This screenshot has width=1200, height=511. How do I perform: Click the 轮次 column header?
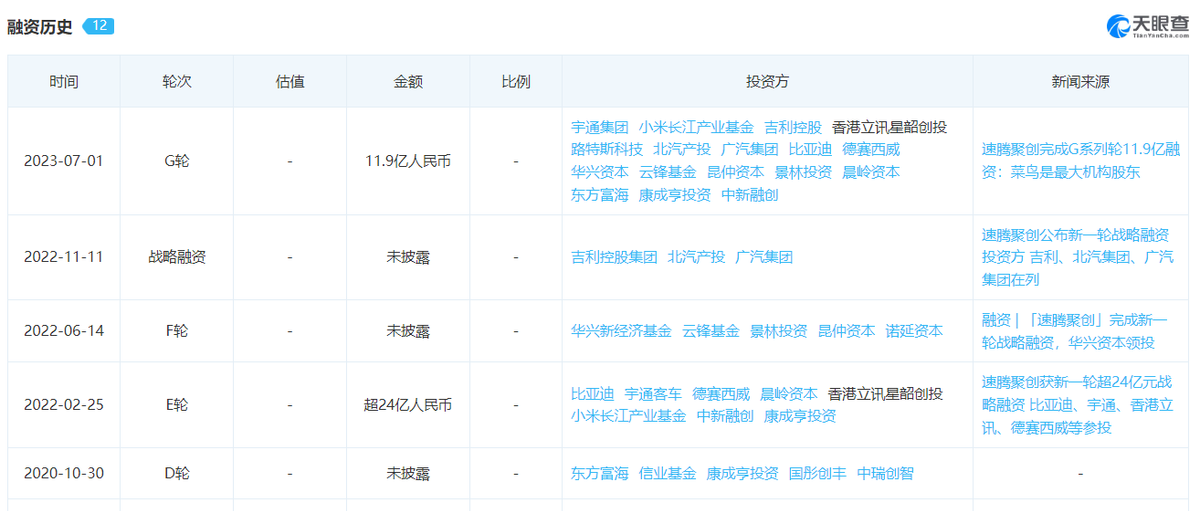click(x=177, y=82)
